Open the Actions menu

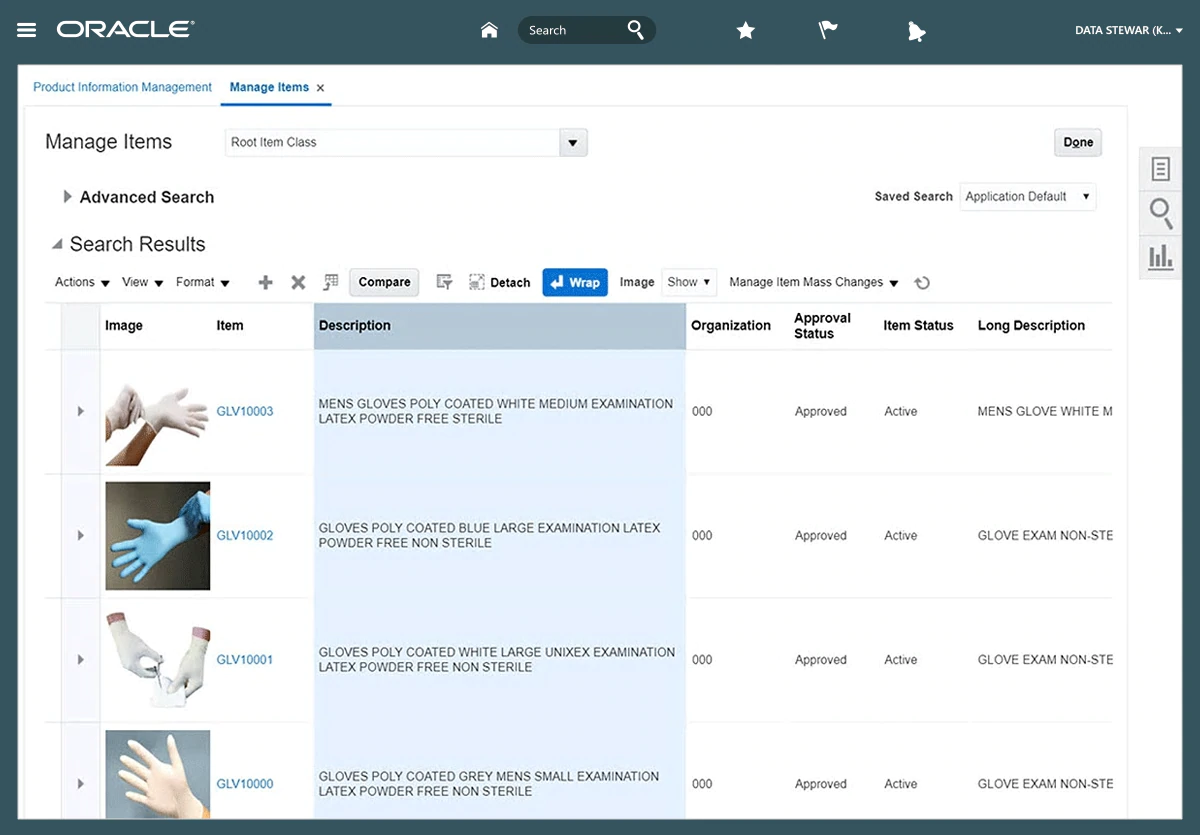point(82,283)
